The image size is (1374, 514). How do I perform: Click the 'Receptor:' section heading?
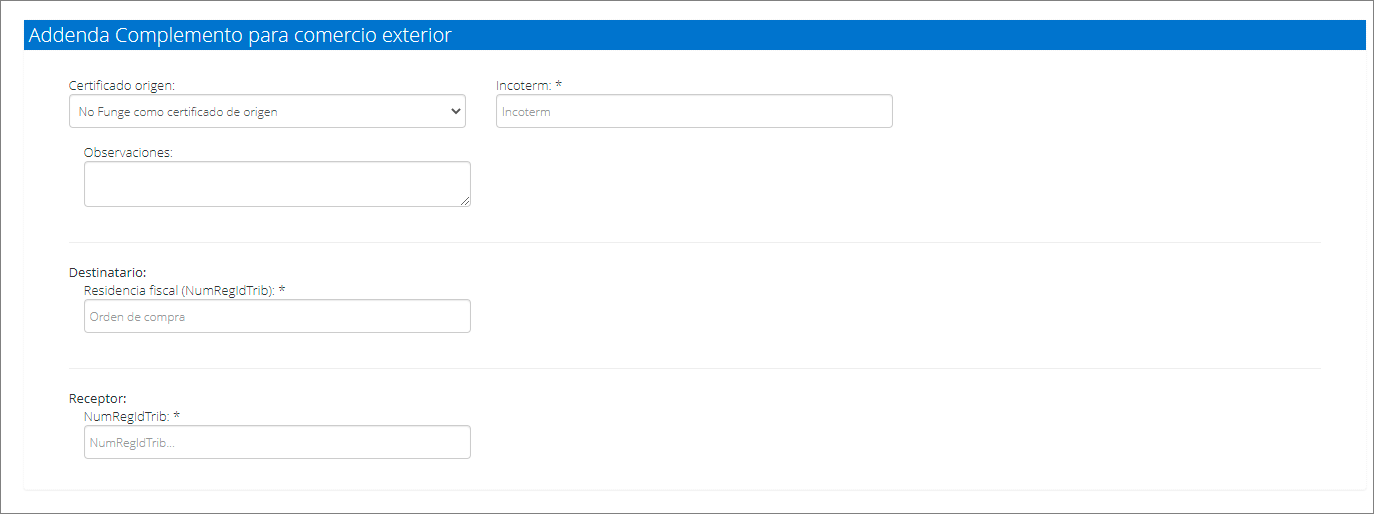coord(97,398)
